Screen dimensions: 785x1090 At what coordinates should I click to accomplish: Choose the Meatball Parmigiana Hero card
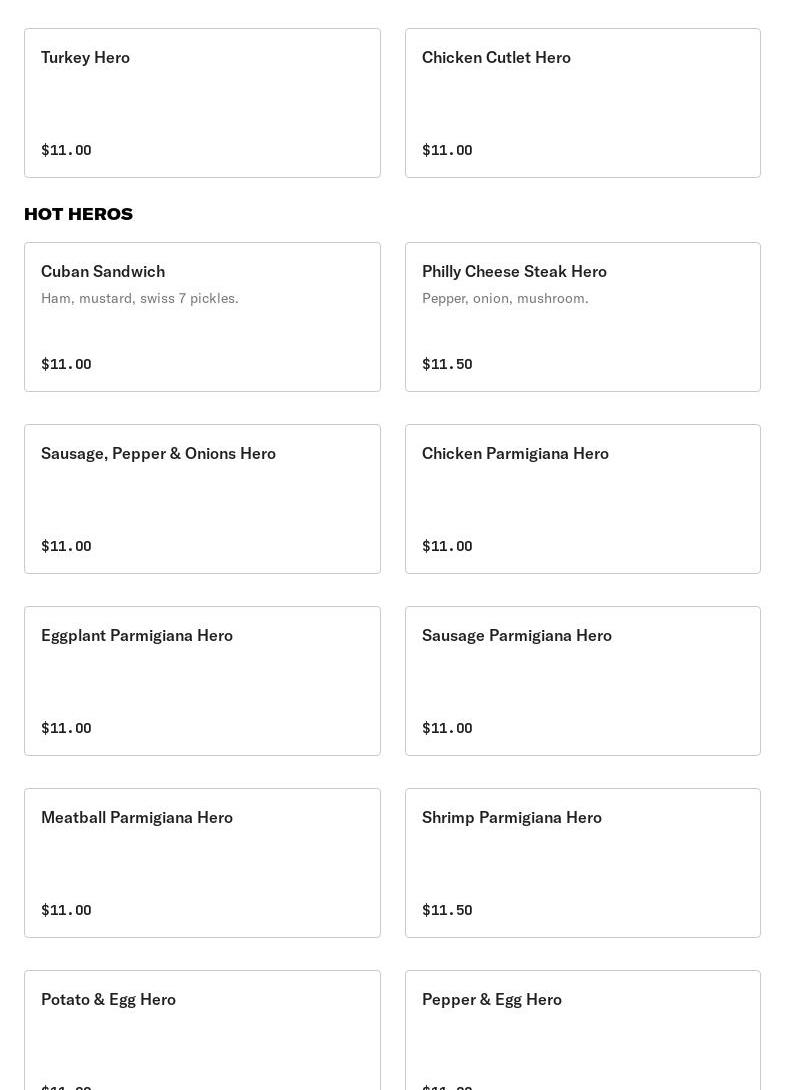pos(202,862)
